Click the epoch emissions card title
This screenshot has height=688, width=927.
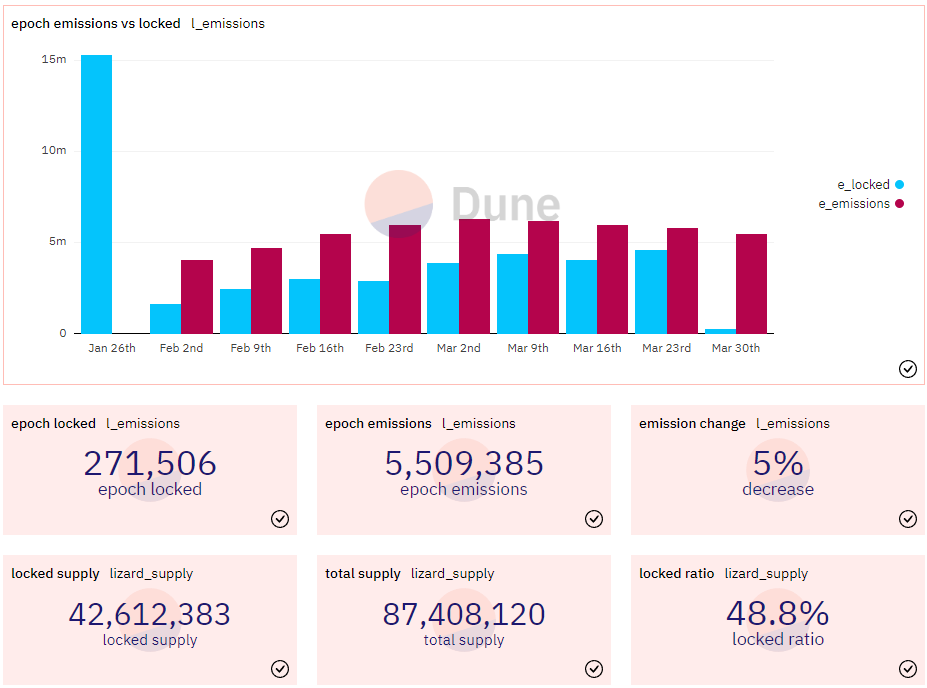pyautogui.click(x=378, y=424)
